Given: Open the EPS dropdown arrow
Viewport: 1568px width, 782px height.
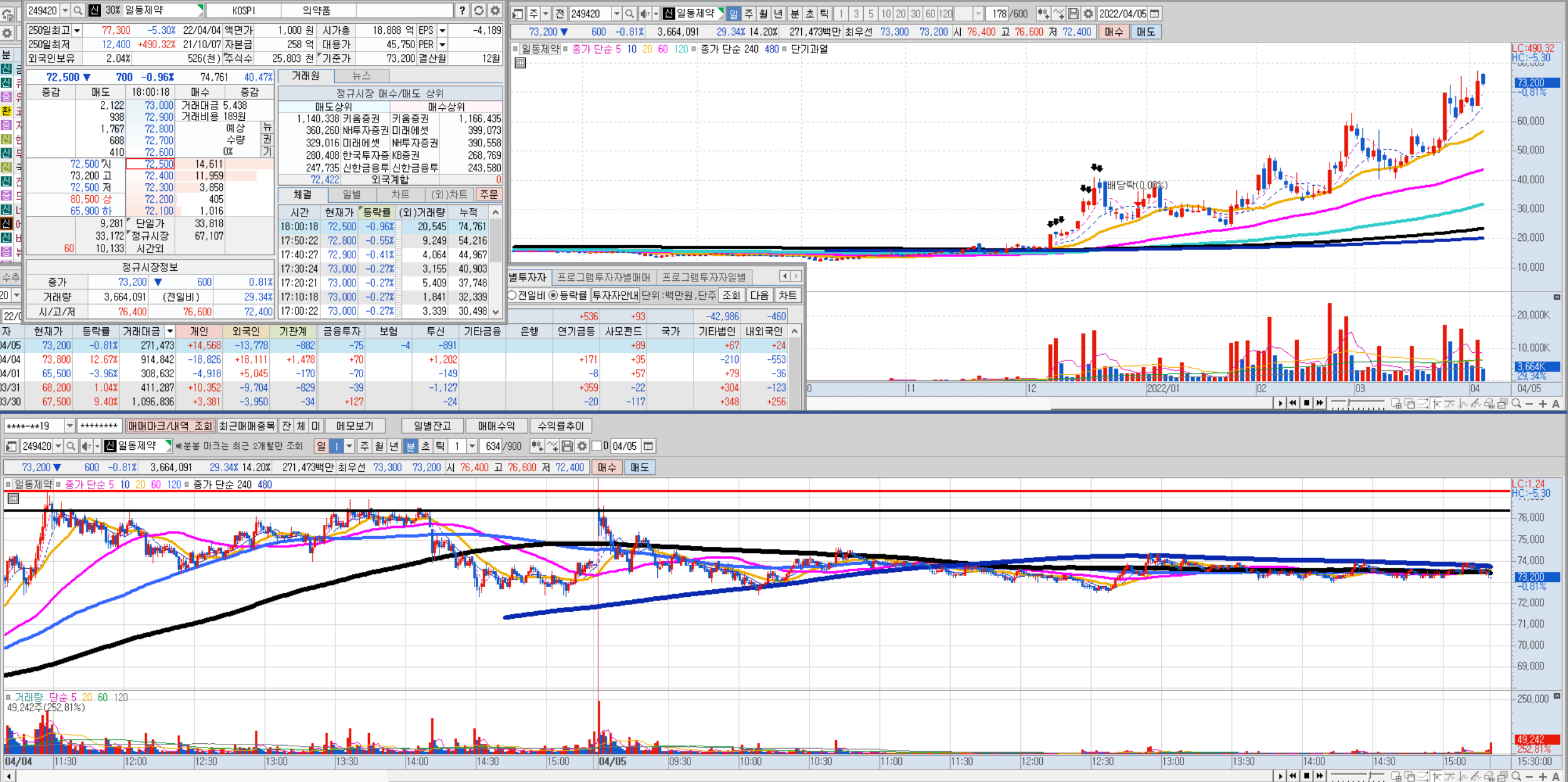Looking at the screenshot, I should [x=443, y=31].
